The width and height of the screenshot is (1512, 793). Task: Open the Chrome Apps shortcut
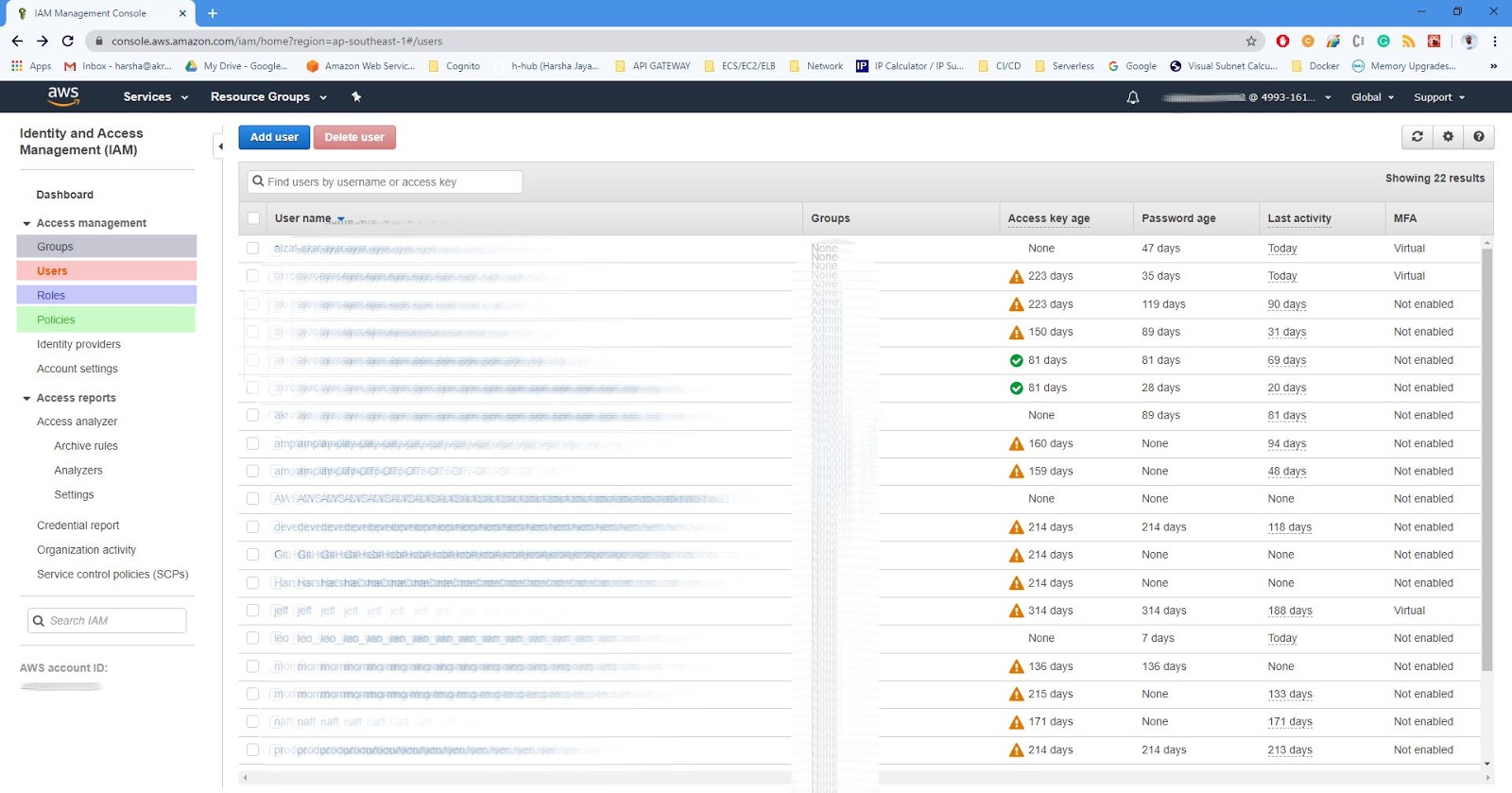click(31, 66)
